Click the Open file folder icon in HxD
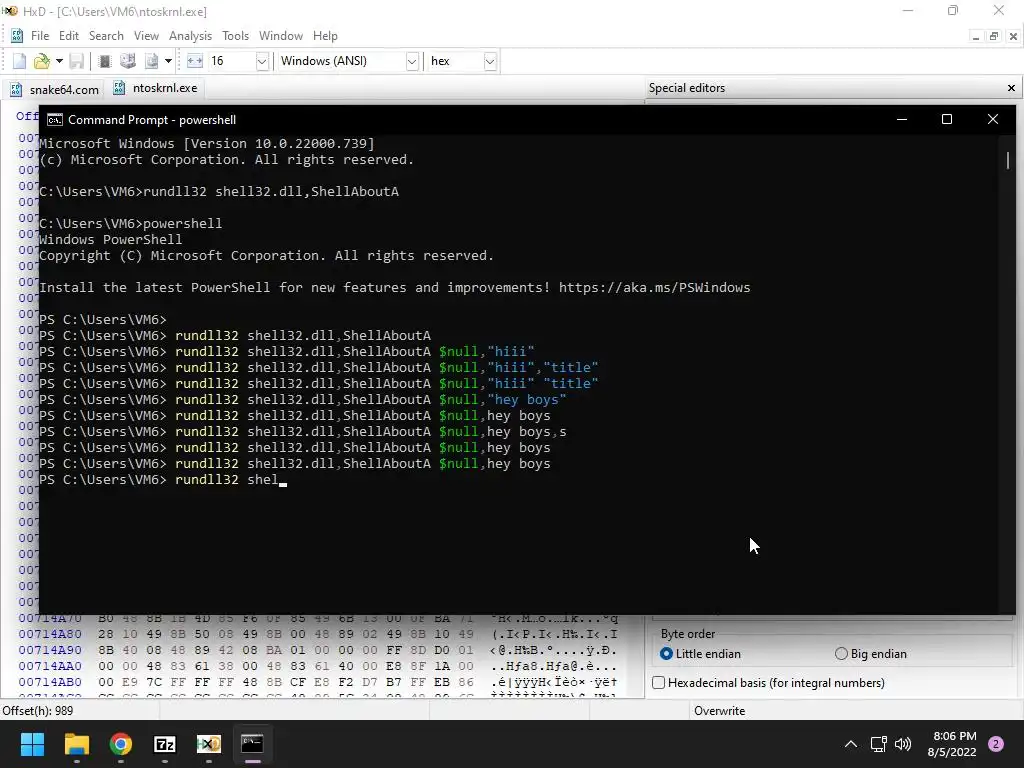This screenshot has width=1024, height=768. [x=42, y=61]
